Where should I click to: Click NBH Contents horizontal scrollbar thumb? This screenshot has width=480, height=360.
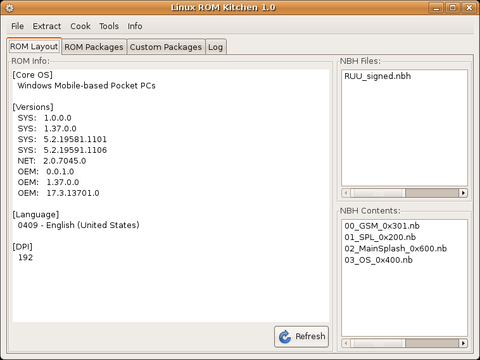(x=378, y=343)
